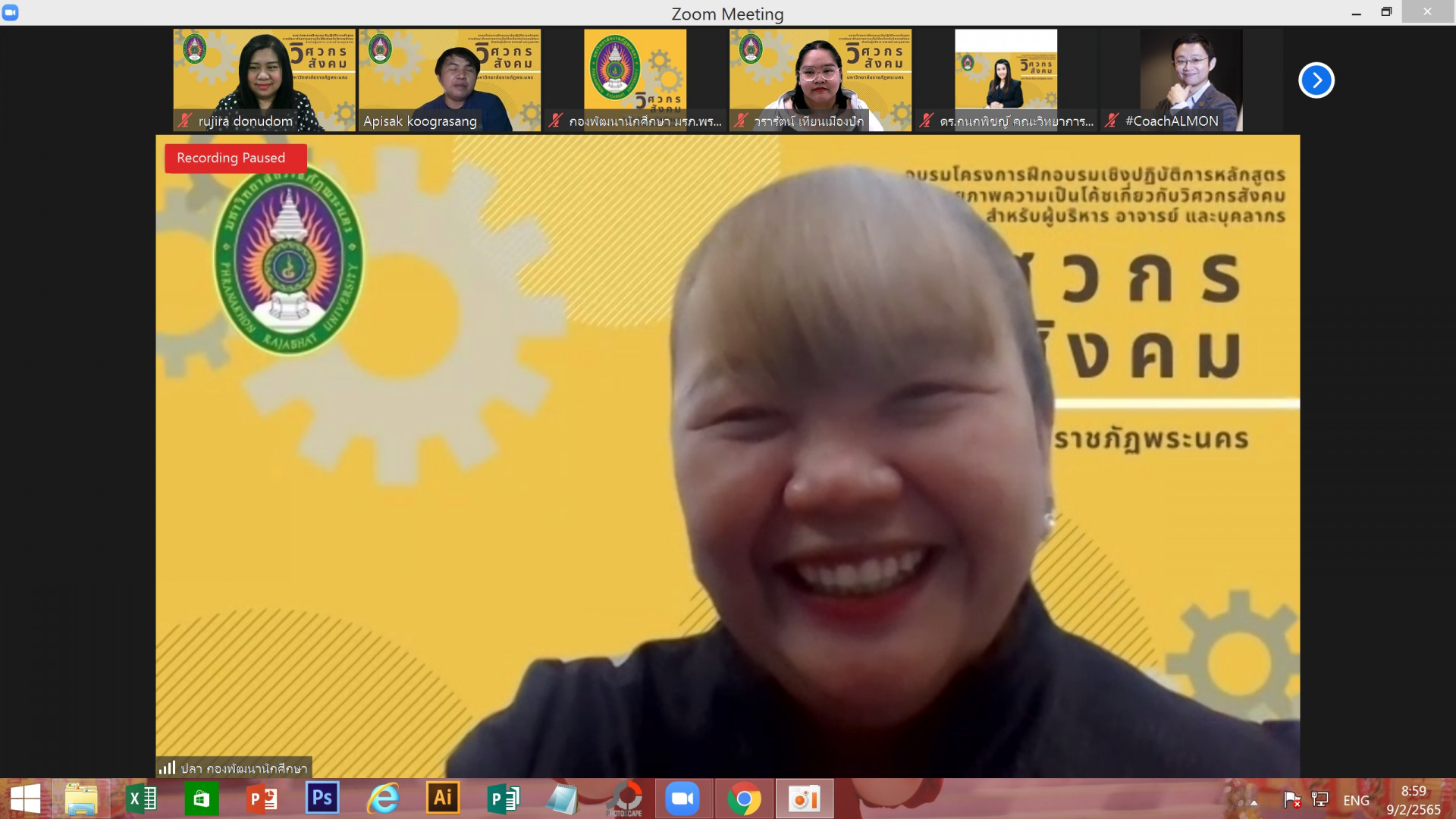Screen dimensions: 1456x819
Task: Select Apisak koograsang's video thumbnail
Action: pos(450,80)
